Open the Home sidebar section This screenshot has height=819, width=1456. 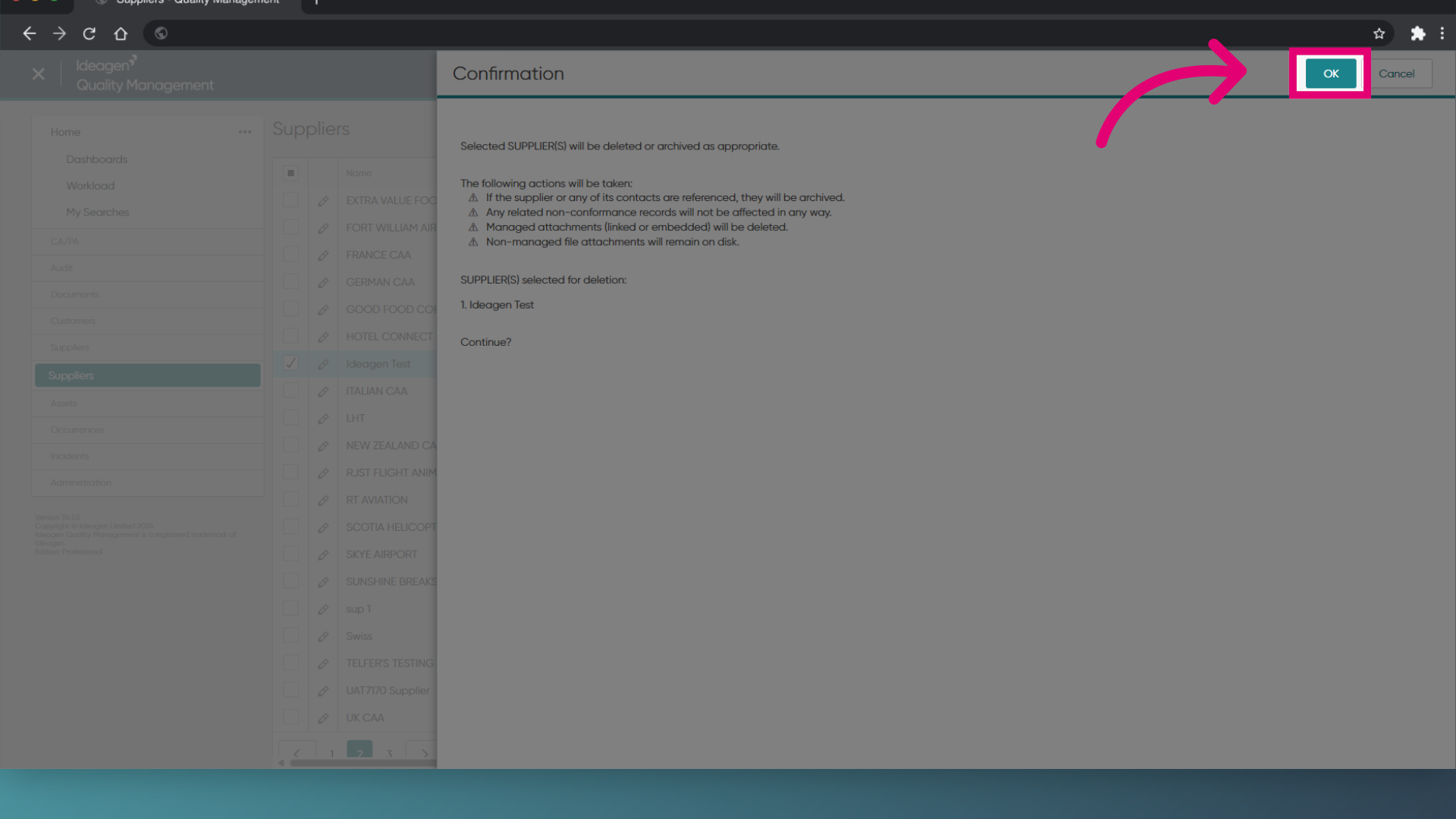pyautogui.click(x=65, y=132)
